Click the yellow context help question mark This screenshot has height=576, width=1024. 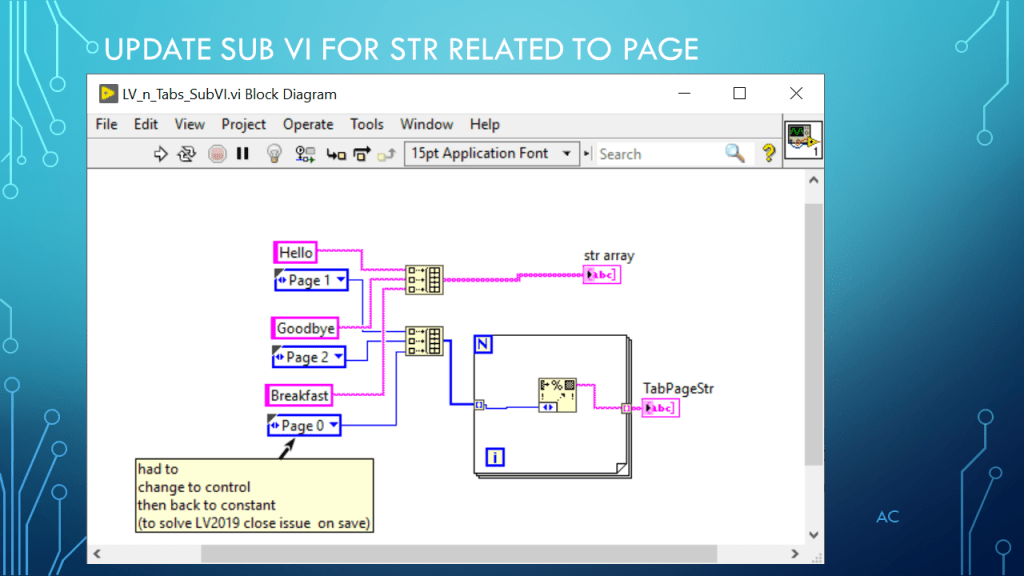click(768, 153)
